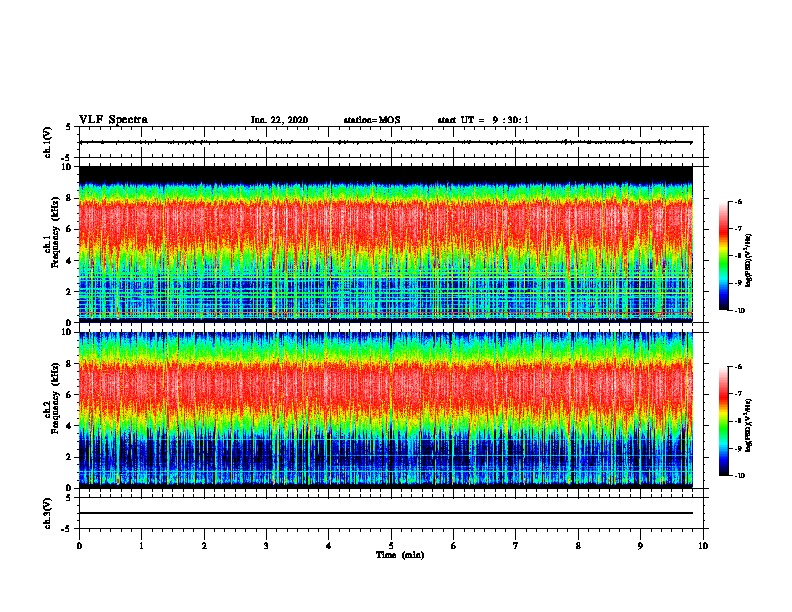Click the "ch.3(V)" waveform axis label
Screen dimensions: 792x612
[x=48, y=513]
